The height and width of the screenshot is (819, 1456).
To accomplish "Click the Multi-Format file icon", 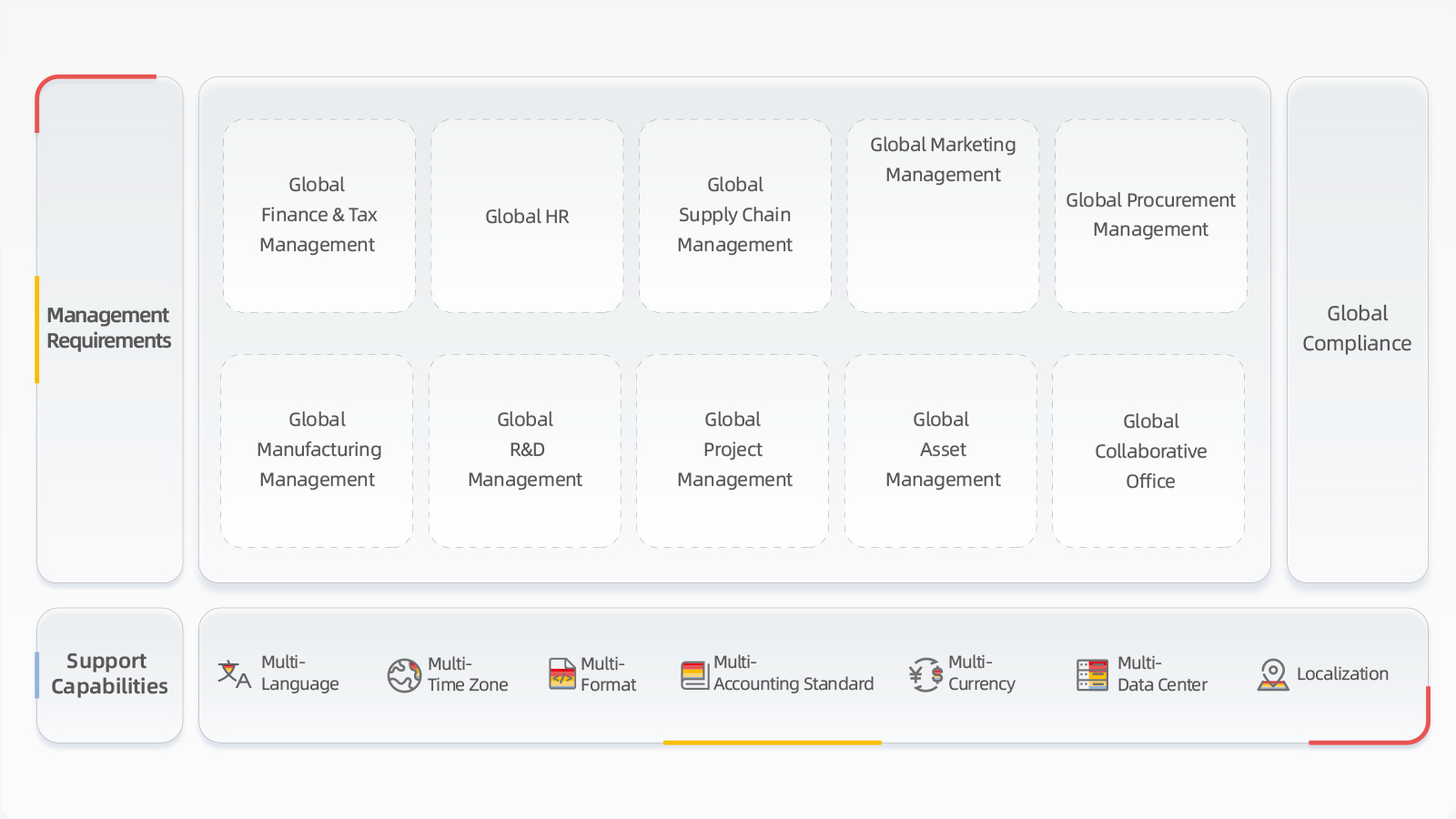I will tap(561, 674).
